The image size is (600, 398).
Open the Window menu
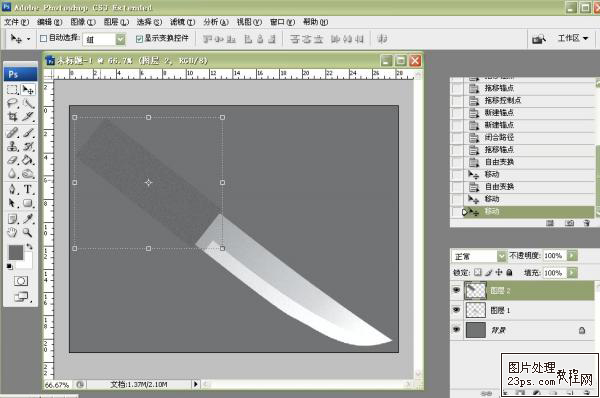(x=282, y=22)
